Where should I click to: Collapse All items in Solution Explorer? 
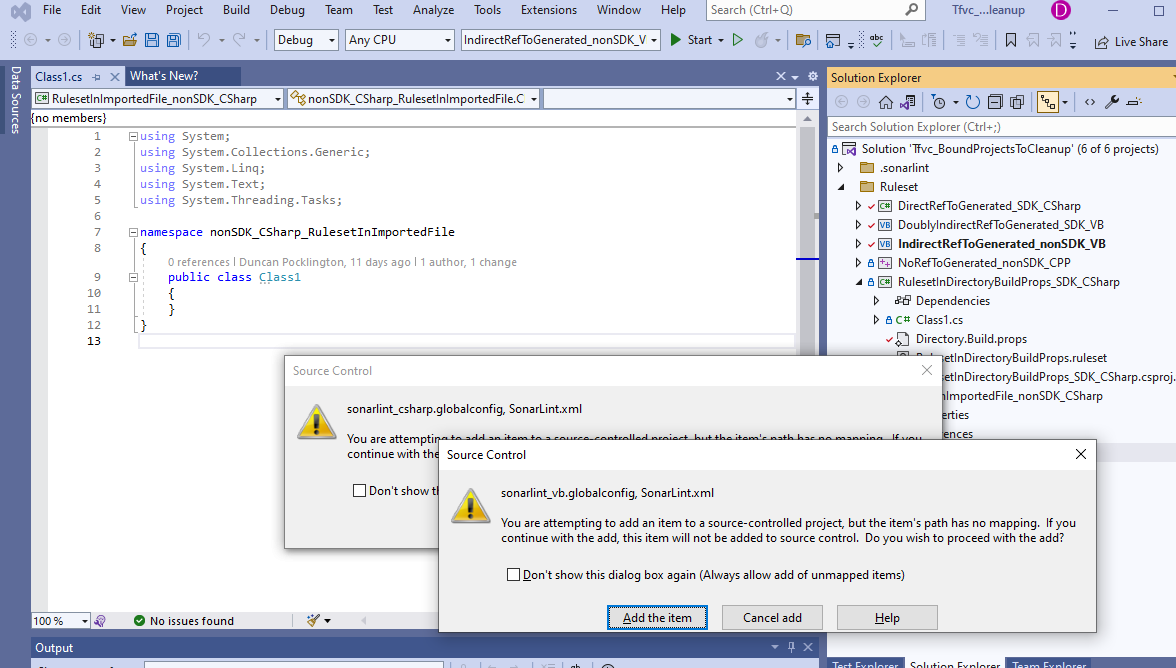click(x=994, y=101)
